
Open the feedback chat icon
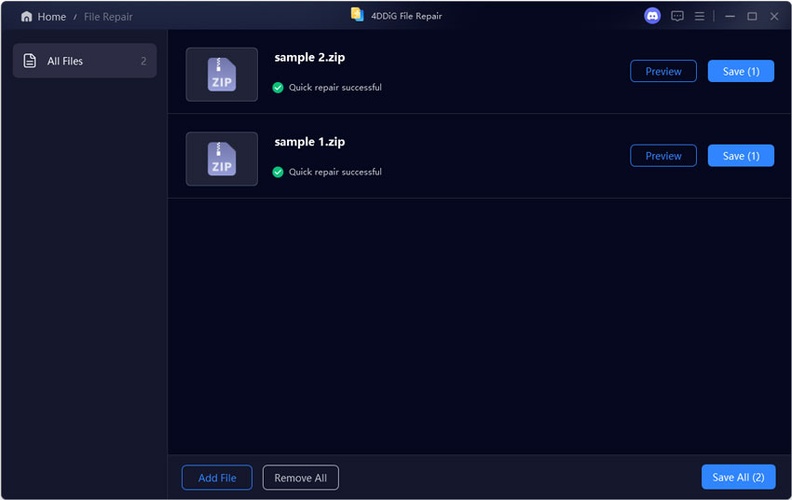(677, 16)
